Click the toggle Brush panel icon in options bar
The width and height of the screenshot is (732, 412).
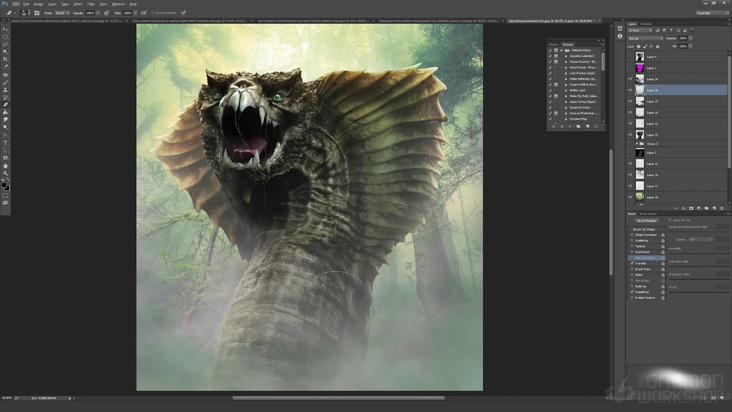click(x=36, y=13)
